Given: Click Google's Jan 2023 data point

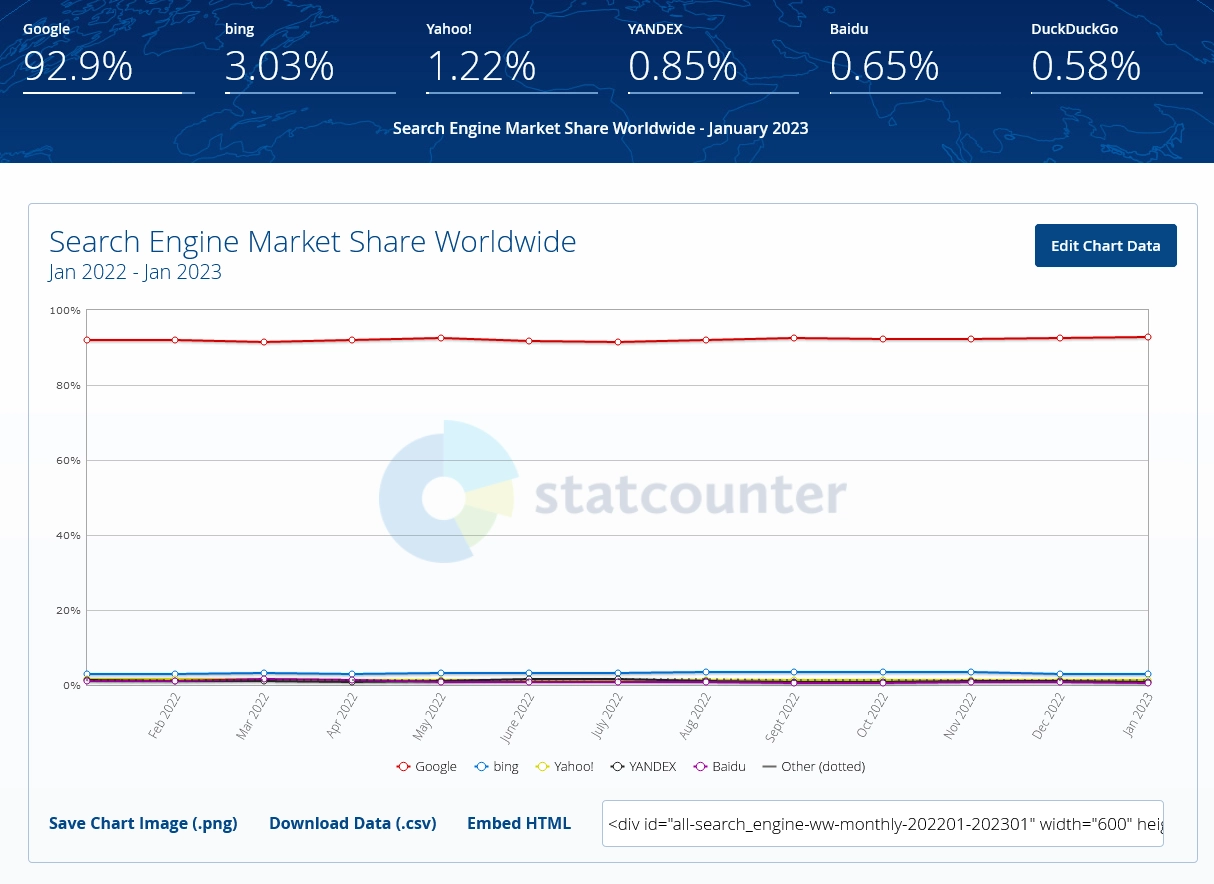Looking at the screenshot, I should (1147, 337).
